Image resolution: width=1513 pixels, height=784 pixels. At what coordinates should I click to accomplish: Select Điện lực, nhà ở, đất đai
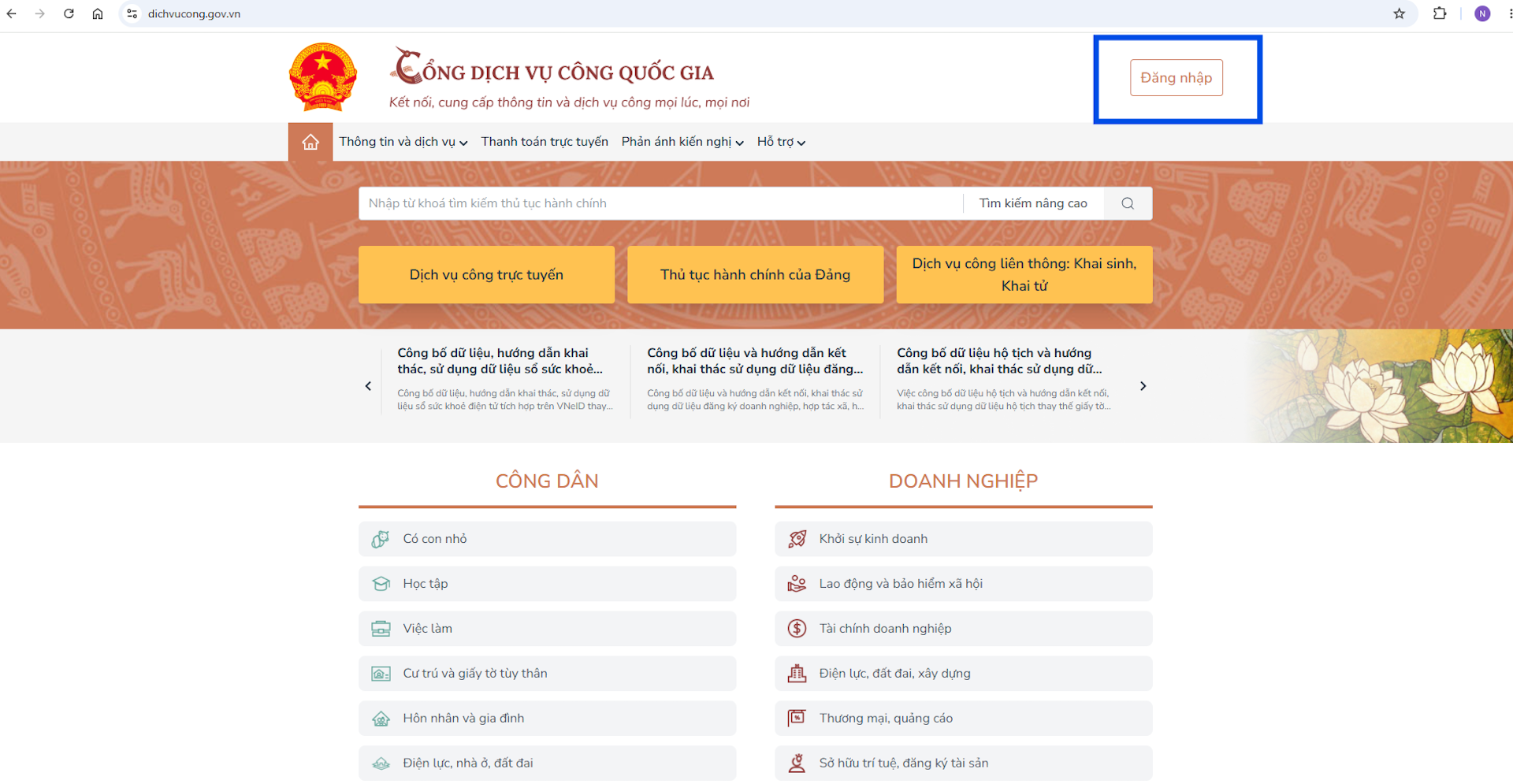click(547, 763)
